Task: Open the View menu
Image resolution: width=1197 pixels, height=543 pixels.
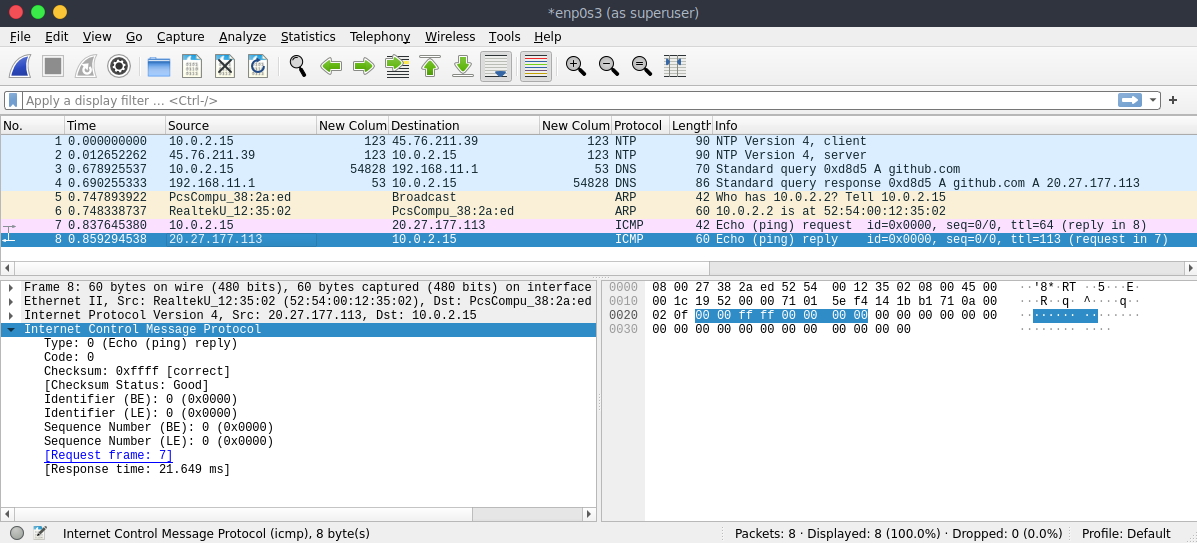Action: tap(97, 37)
